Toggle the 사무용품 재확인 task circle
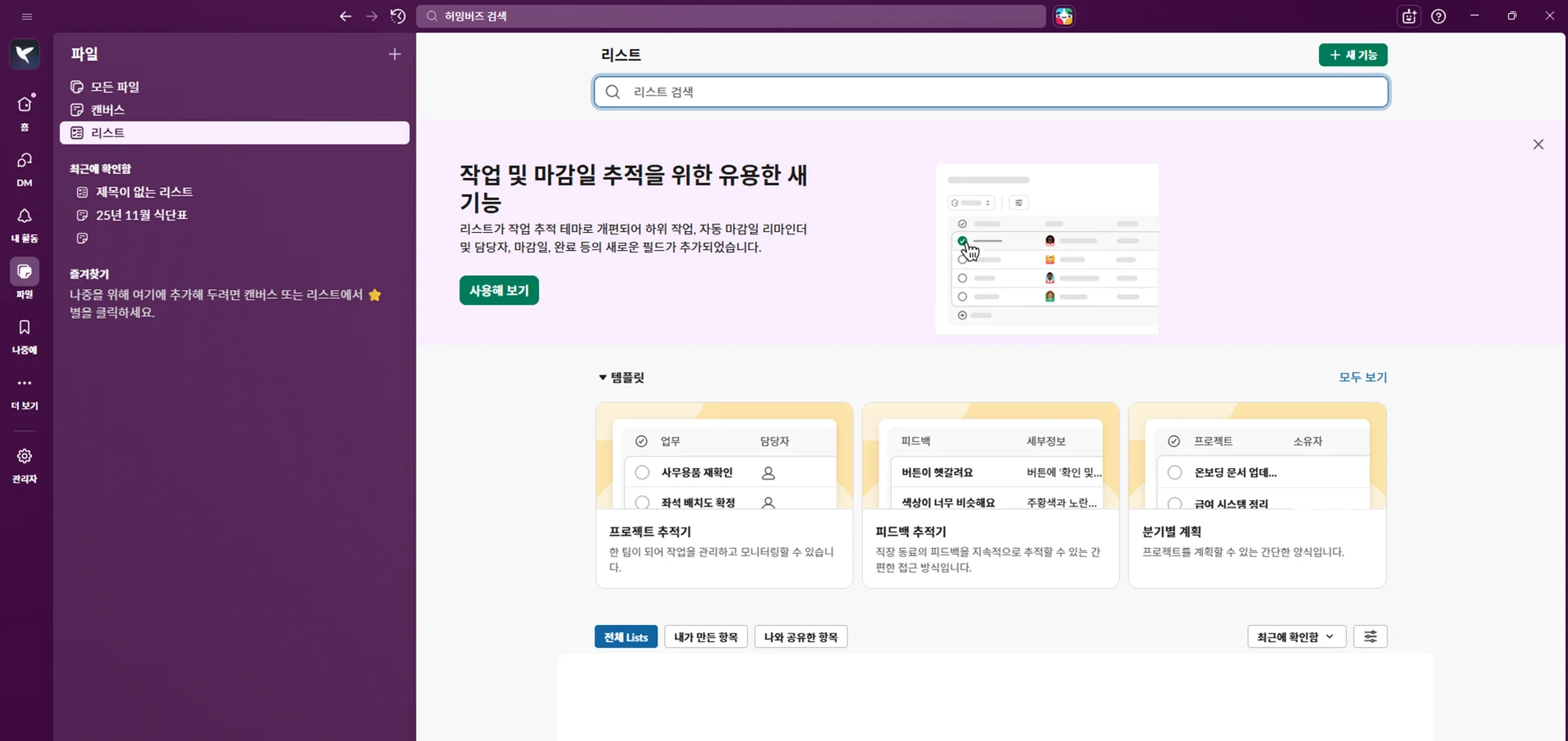The width and height of the screenshot is (1568, 741). pyautogui.click(x=642, y=472)
